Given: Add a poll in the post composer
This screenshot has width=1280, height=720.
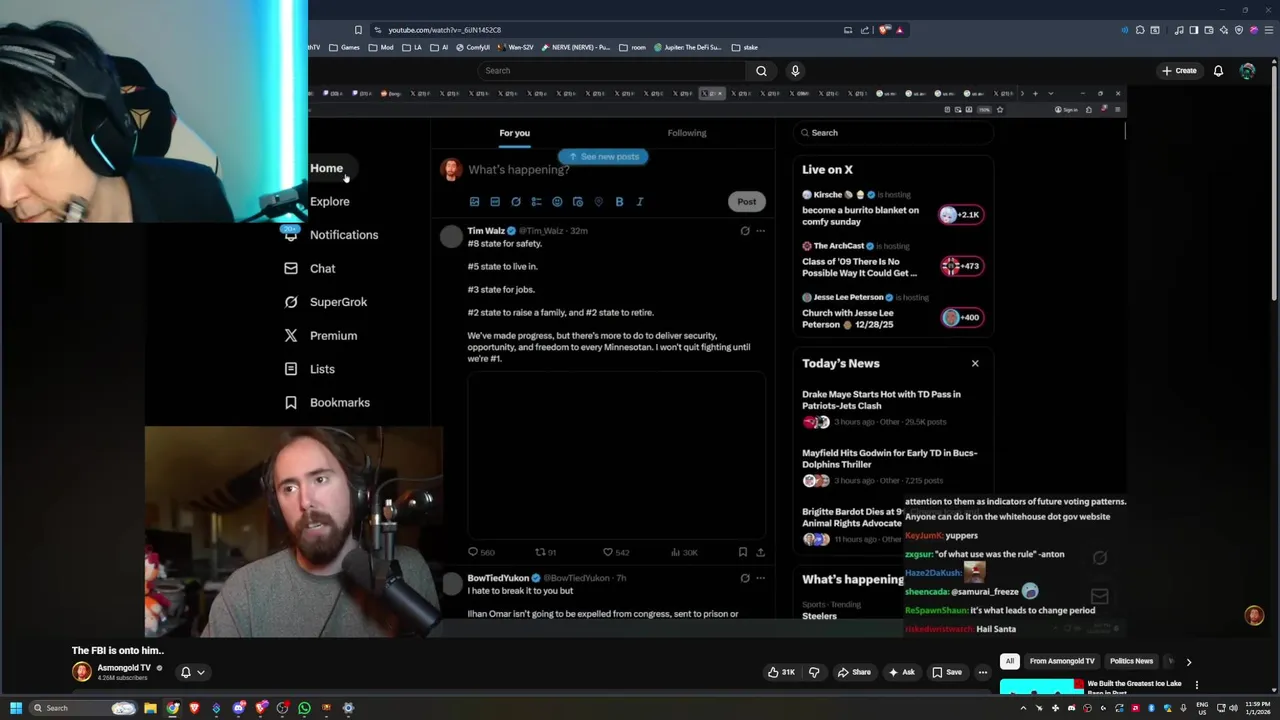Looking at the screenshot, I should click(x=536, y=202).
